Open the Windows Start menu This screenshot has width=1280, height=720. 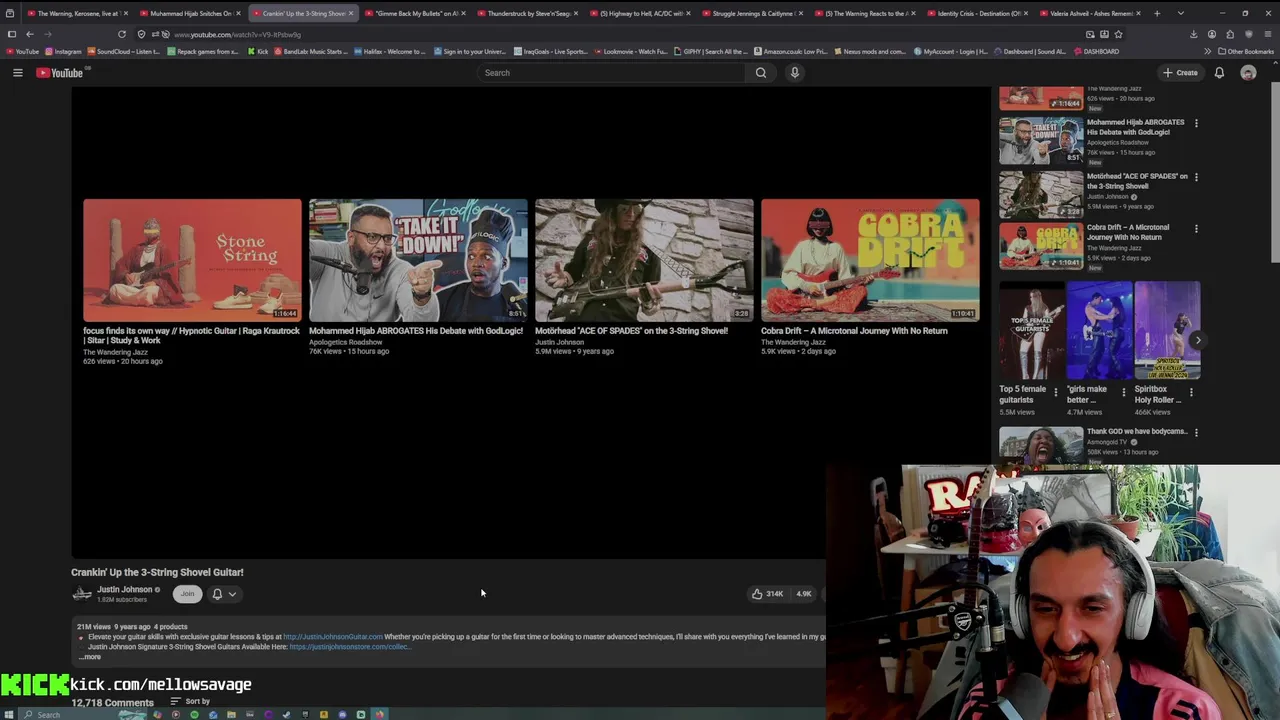click(11, 714)
